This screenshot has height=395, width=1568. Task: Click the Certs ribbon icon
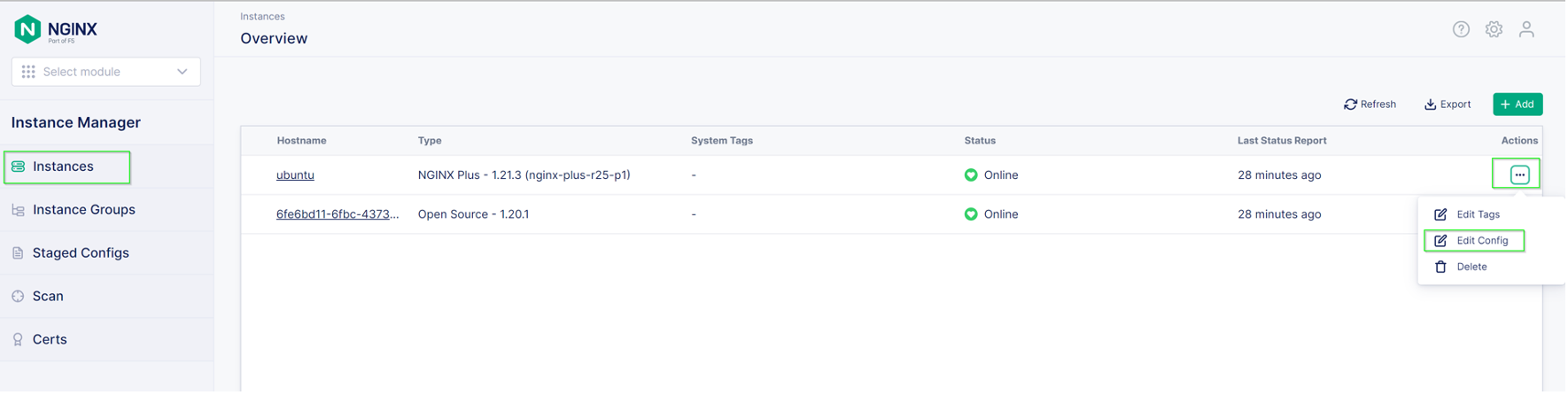(x=18, y=340)
